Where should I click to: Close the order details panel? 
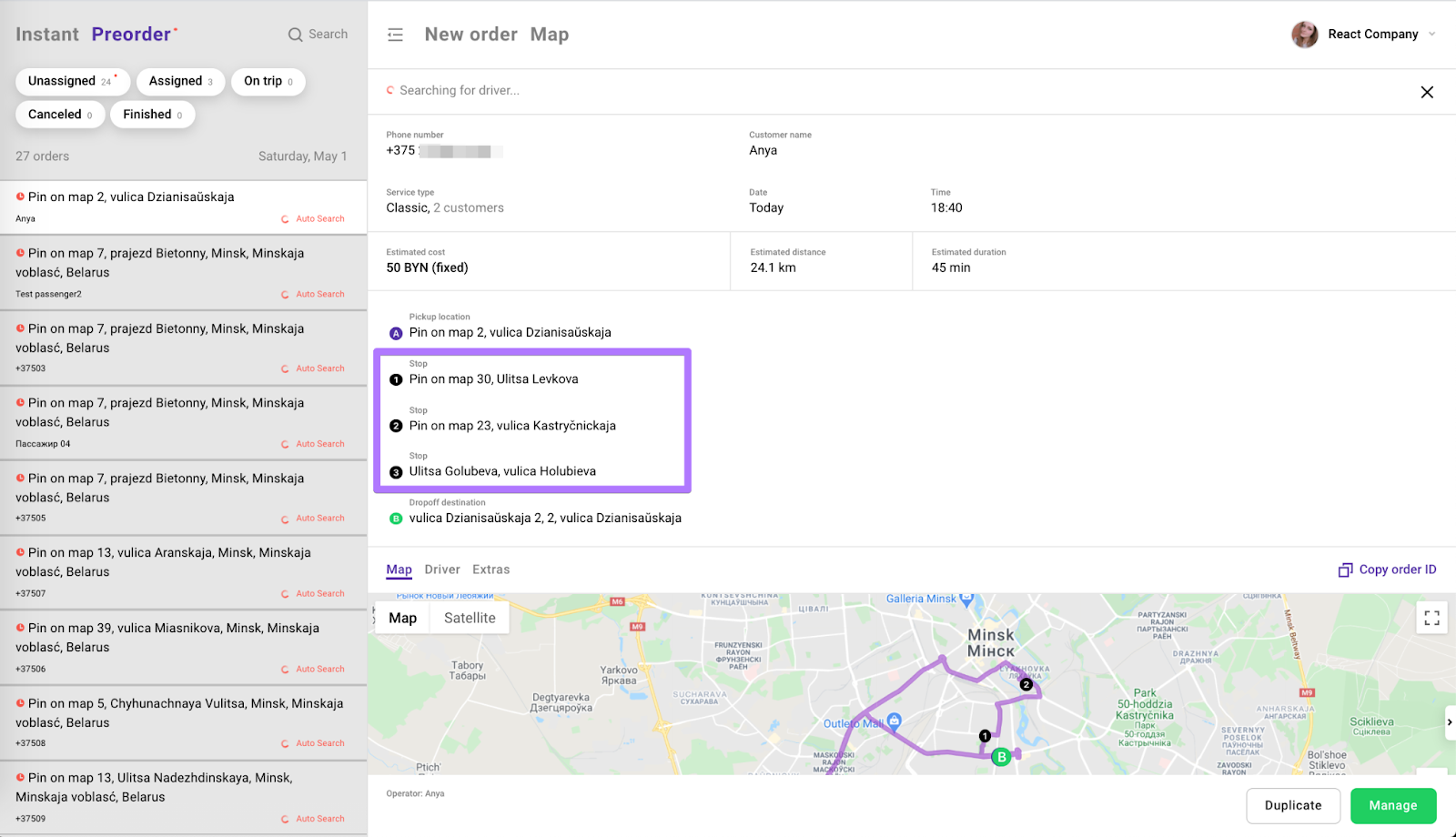pos(1427,92)
